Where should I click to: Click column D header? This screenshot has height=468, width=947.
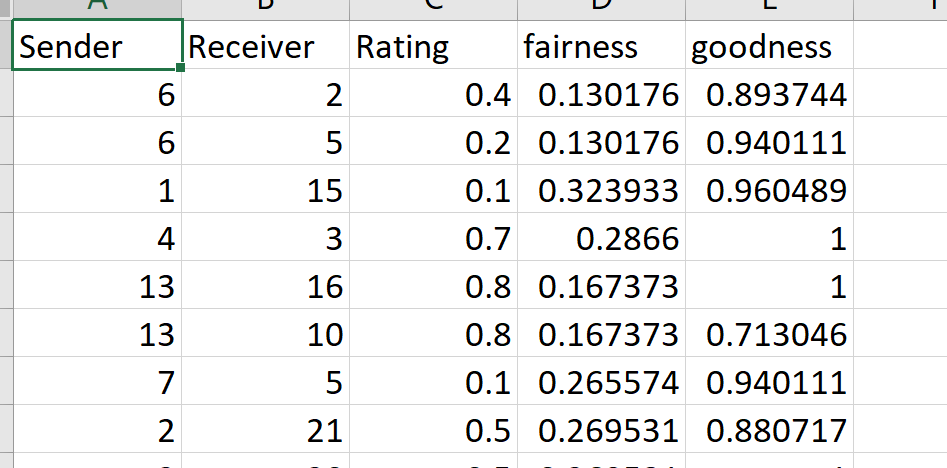click(601, 9)
